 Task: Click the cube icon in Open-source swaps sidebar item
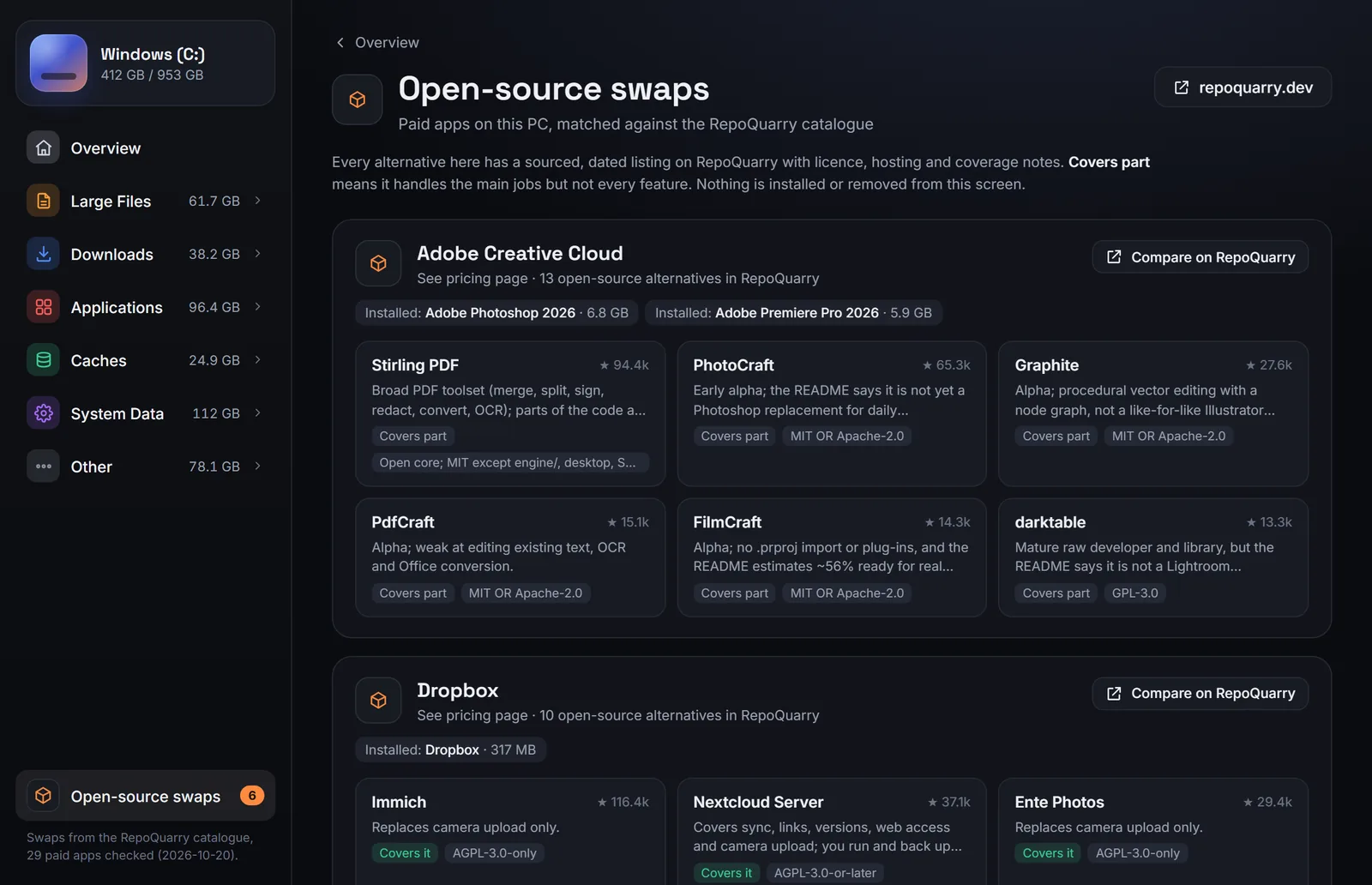coord(43,796)
